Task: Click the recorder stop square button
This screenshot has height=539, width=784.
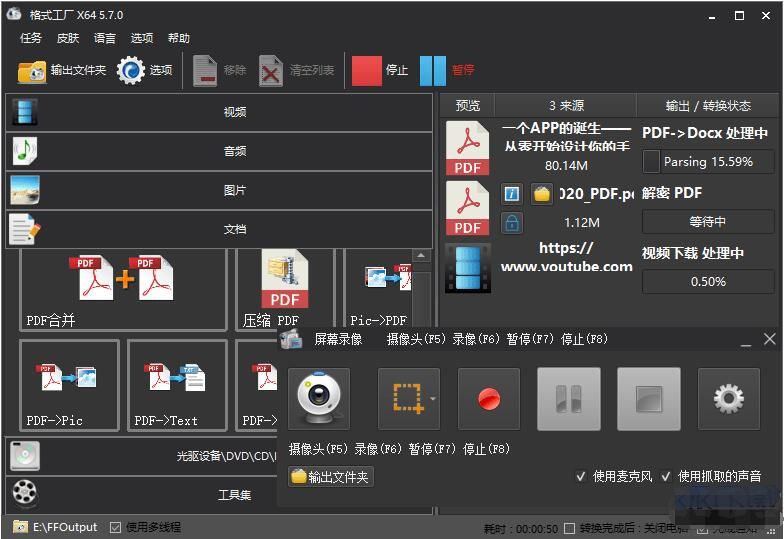Action: (648, 399)
